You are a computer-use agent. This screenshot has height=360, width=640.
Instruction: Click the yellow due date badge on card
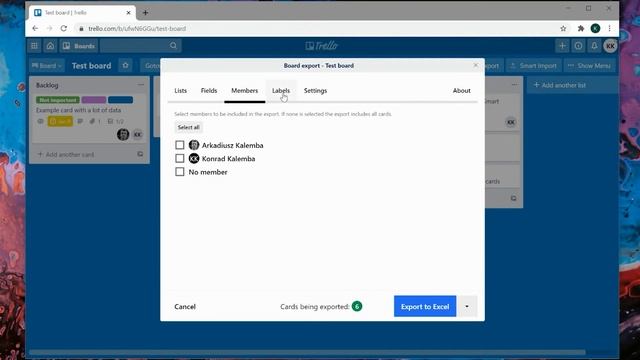pyautogui.click(x=60, y=121)
